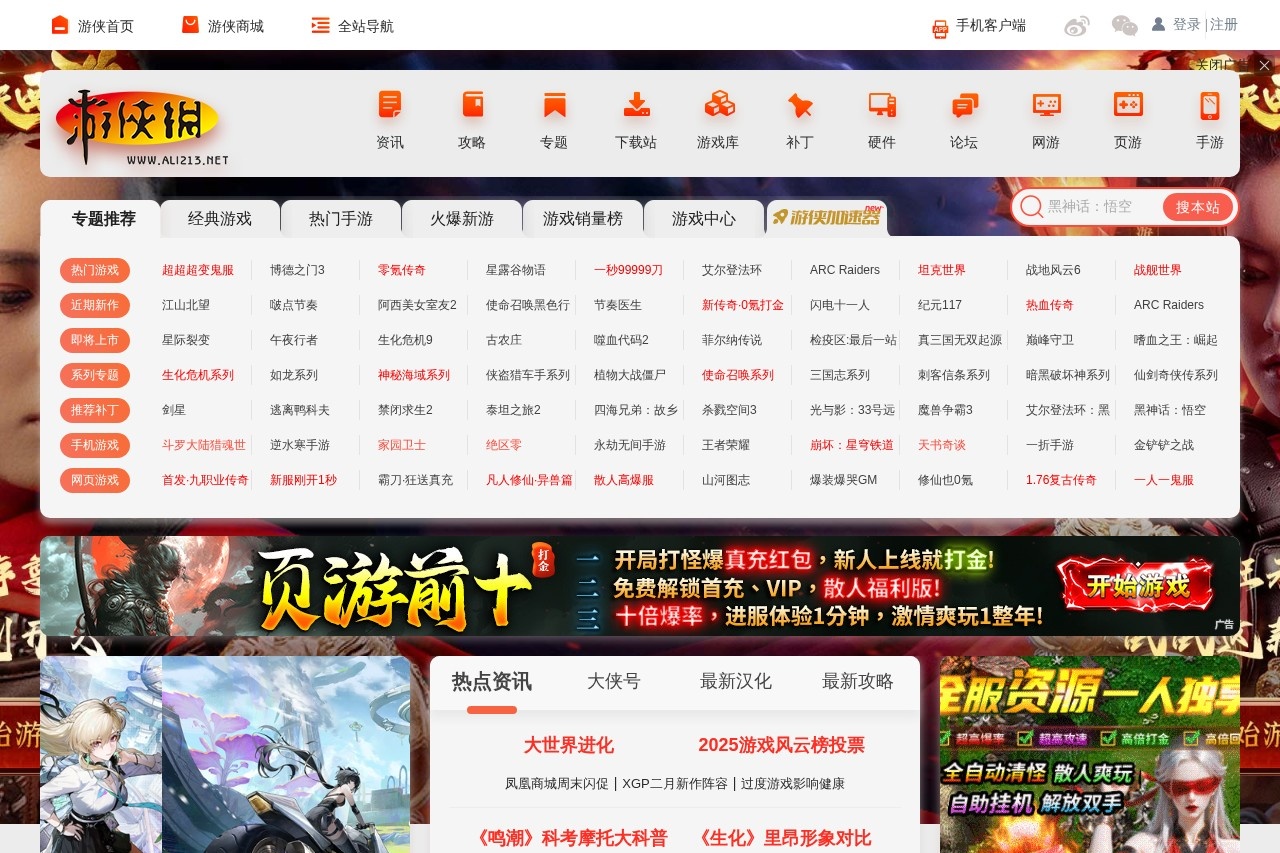Click the 搜本站 search button

(x=1198, y=207)
